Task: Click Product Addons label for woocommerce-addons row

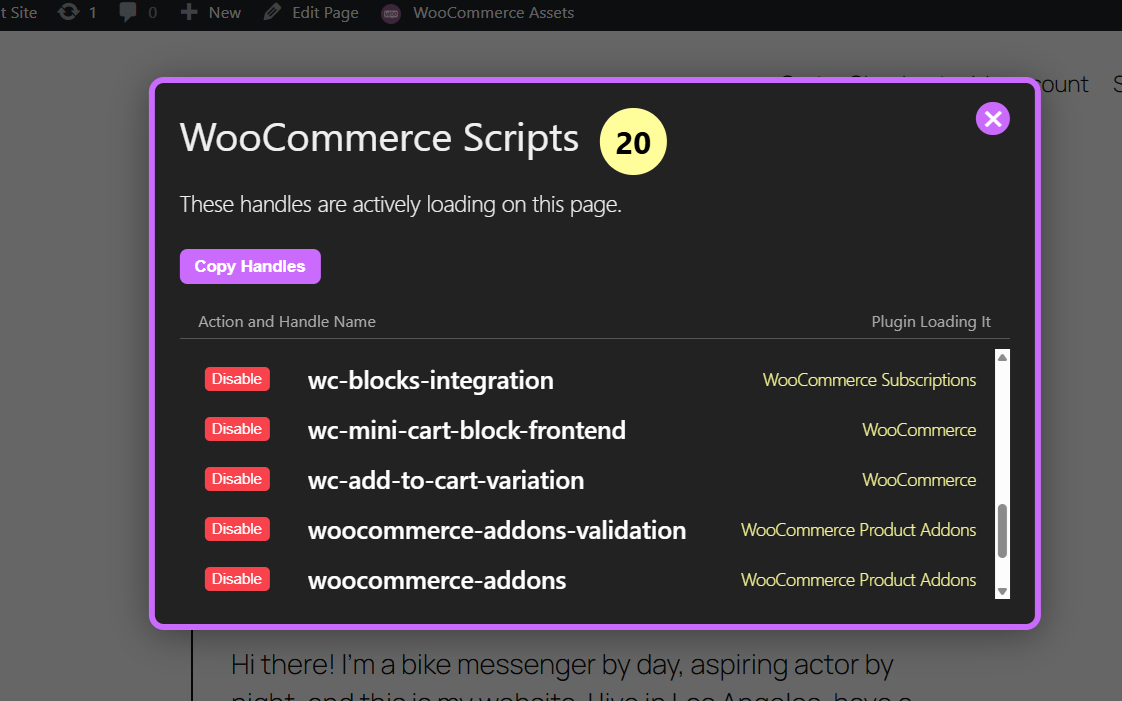Action: (x=859, y=580)
